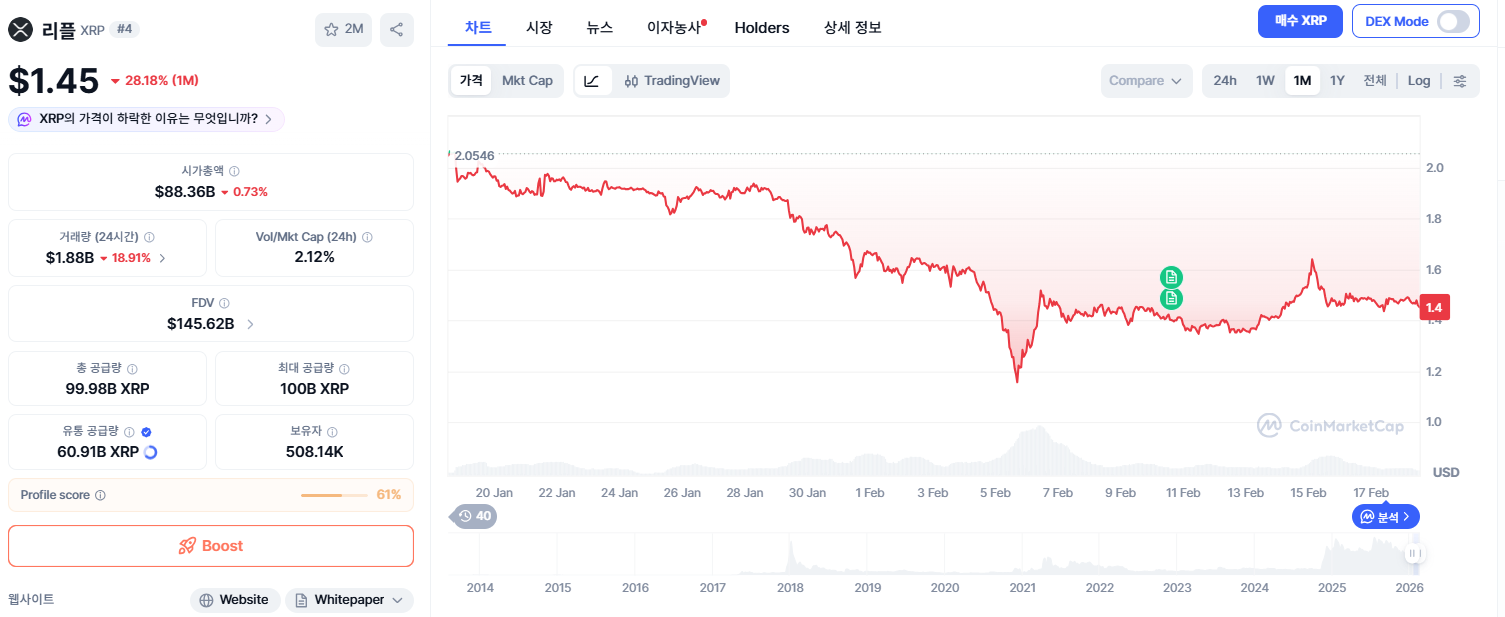Select the 1W time range
Image resolution: width=1505 pixels, height=617 pixels.
tap(1265, 81)
